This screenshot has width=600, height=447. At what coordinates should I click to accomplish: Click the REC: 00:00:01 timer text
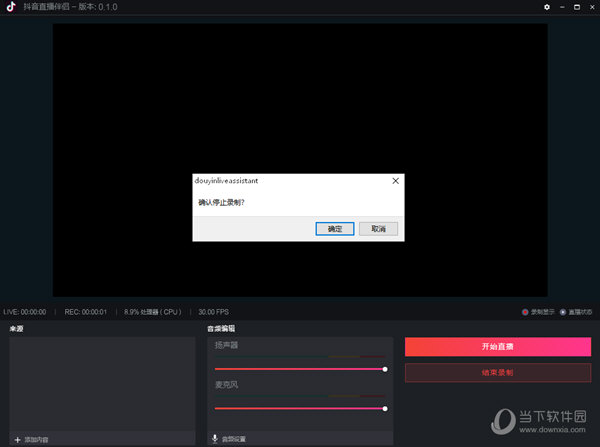[86, 312]
